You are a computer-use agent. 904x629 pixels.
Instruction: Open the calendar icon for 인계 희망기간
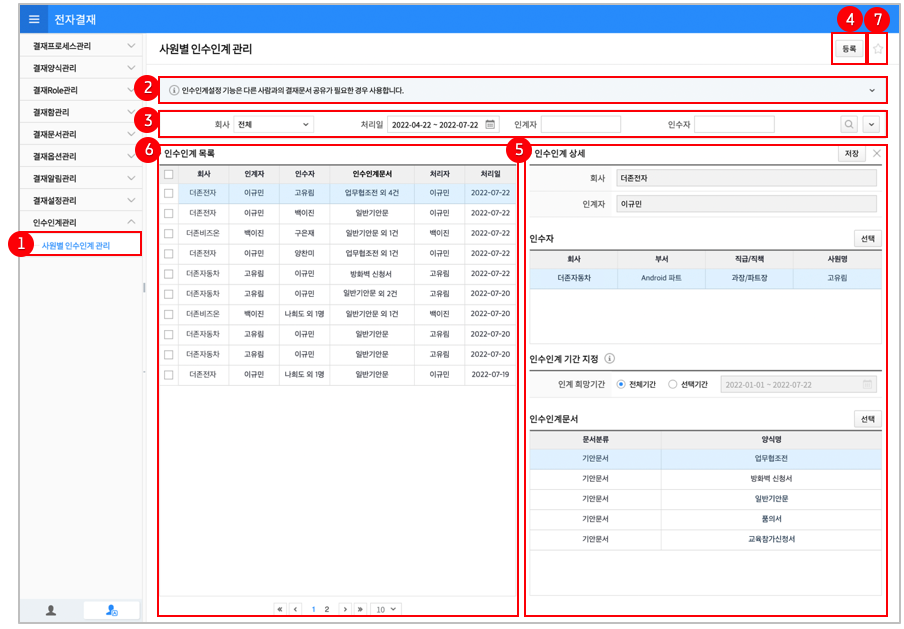click(867, 385)
